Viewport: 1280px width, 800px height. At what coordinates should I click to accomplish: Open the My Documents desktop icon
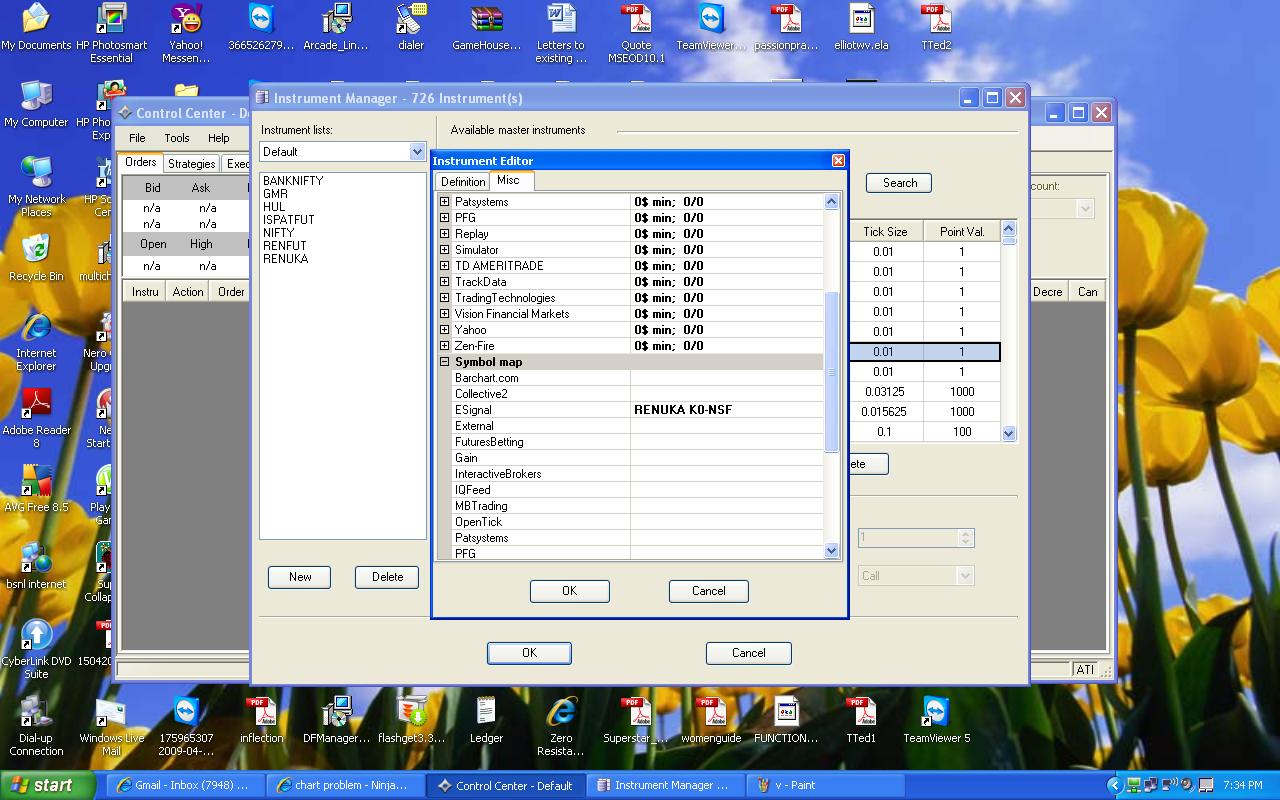pos(36,20)
